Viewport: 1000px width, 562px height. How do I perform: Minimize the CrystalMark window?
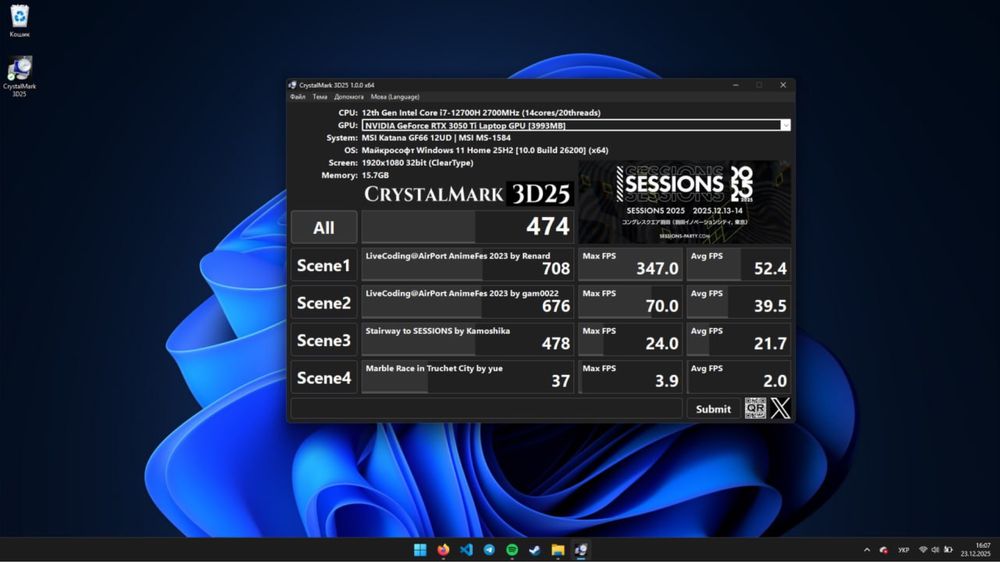[735, 85]
